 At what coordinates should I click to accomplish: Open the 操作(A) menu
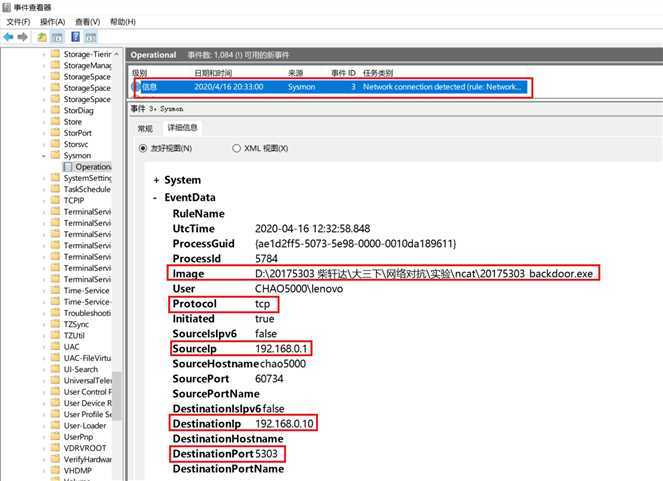52,22
